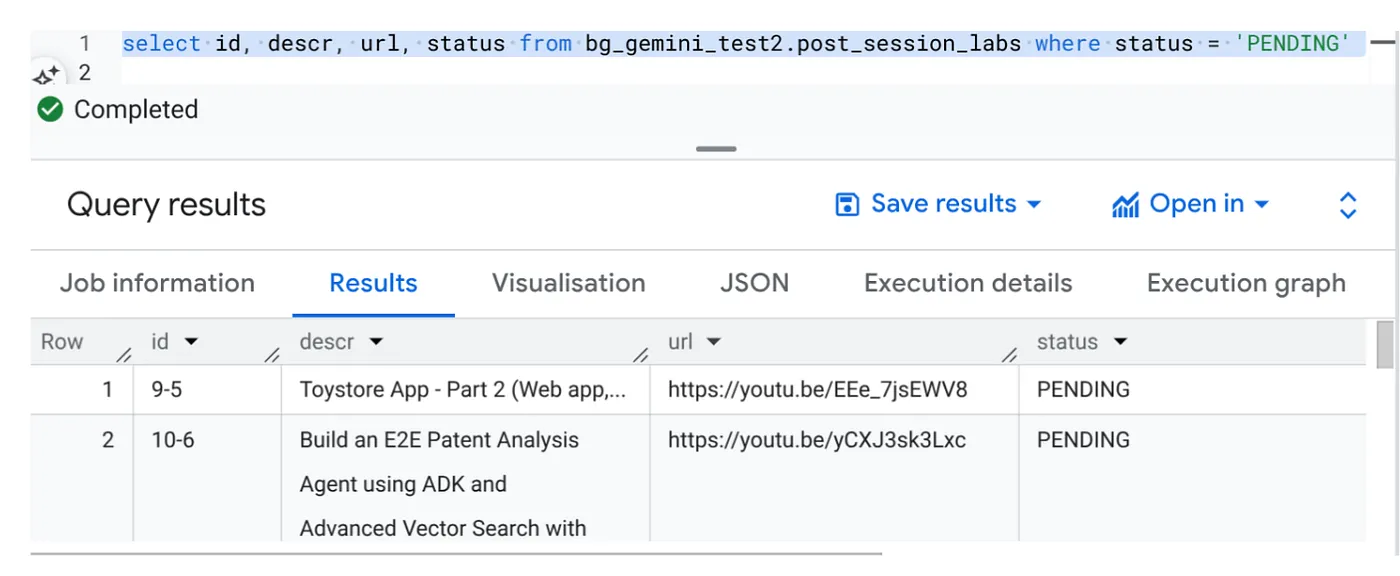Switch to the Job information tab
1400x576 pixels.
tap(157, 283)
